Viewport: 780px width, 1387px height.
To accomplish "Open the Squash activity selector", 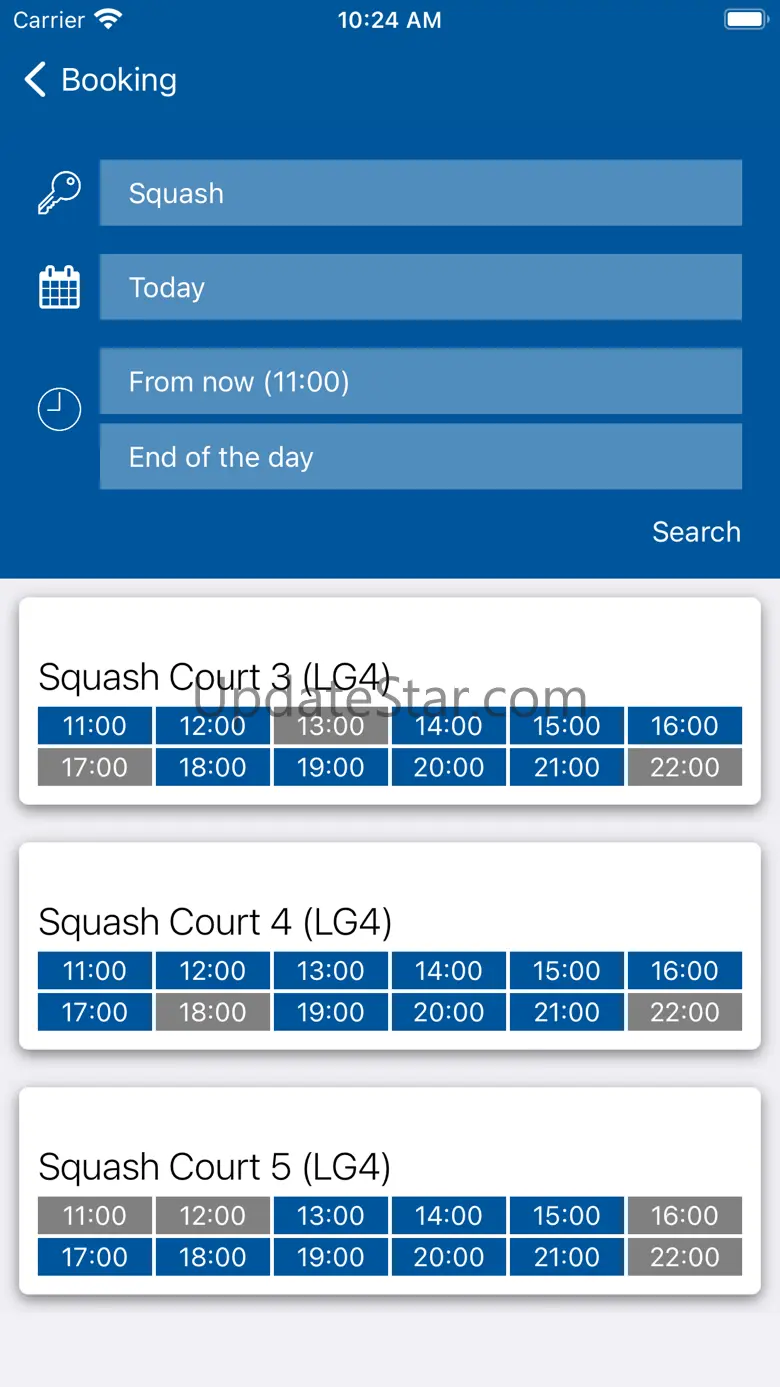I will [421, 193].
